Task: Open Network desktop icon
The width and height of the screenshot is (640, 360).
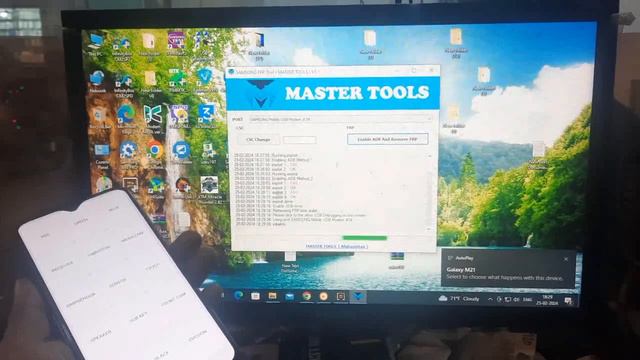Action: [x=97, y=82]
